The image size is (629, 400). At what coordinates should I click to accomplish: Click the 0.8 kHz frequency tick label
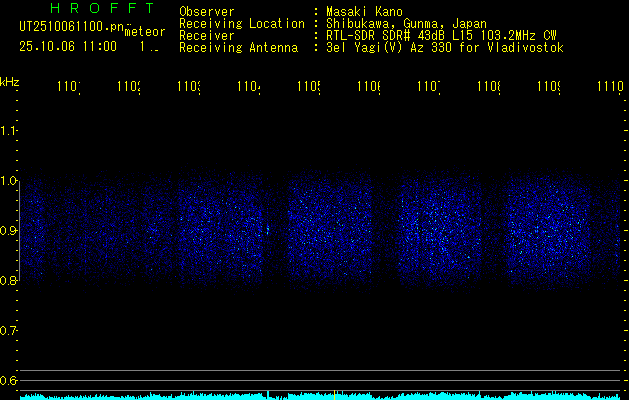(8, 281)
